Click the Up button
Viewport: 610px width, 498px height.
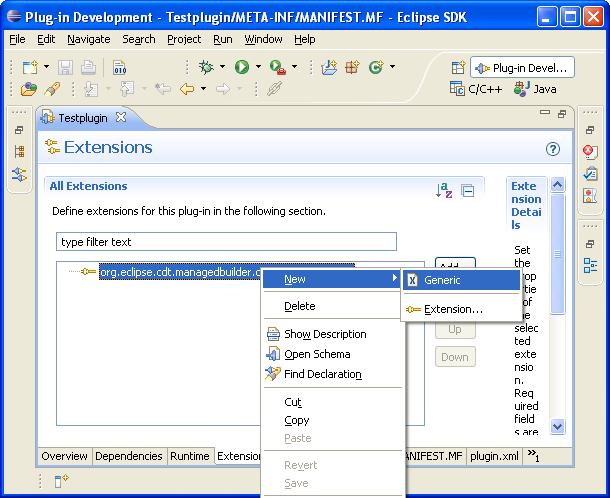455,329
